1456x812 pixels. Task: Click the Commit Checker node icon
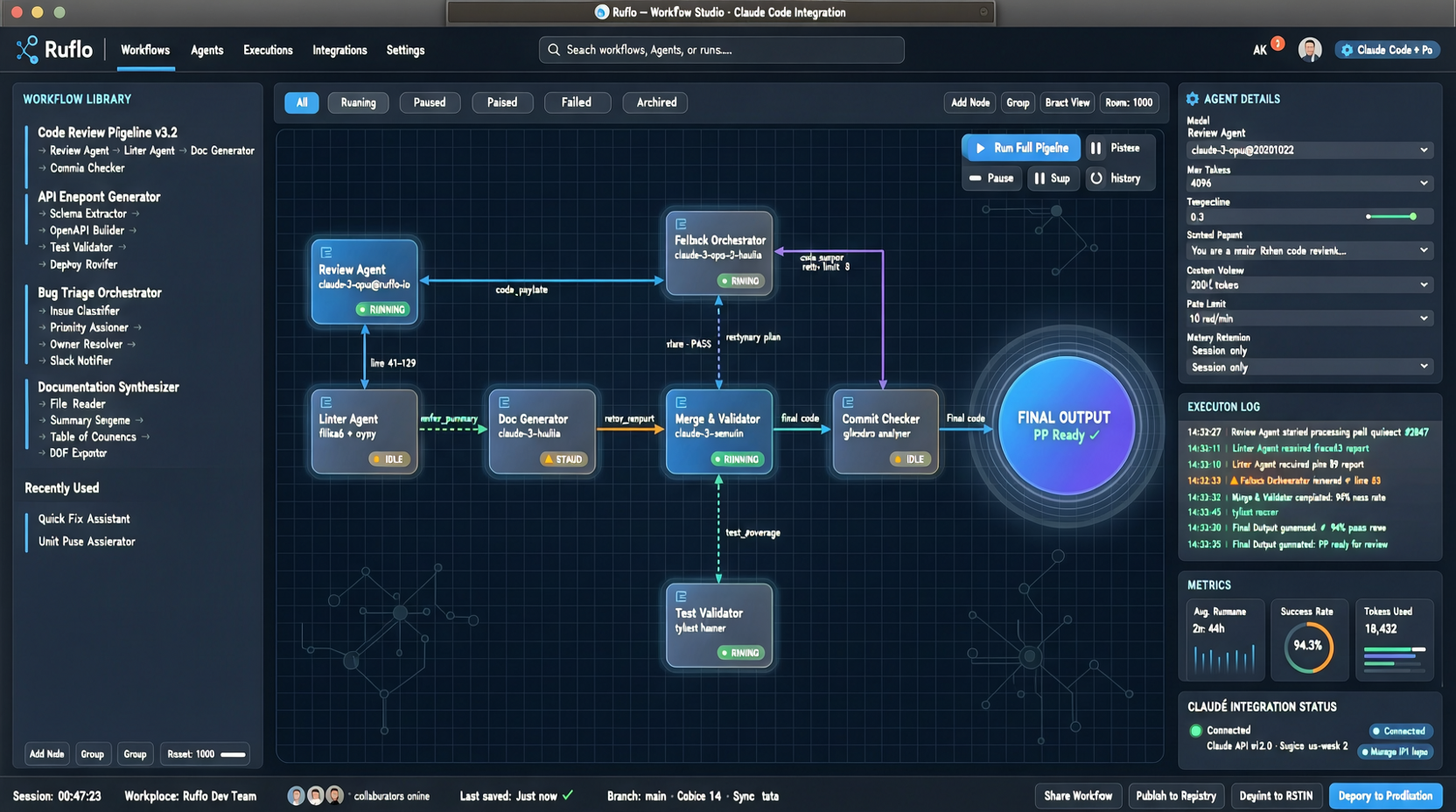coord(848,402)
